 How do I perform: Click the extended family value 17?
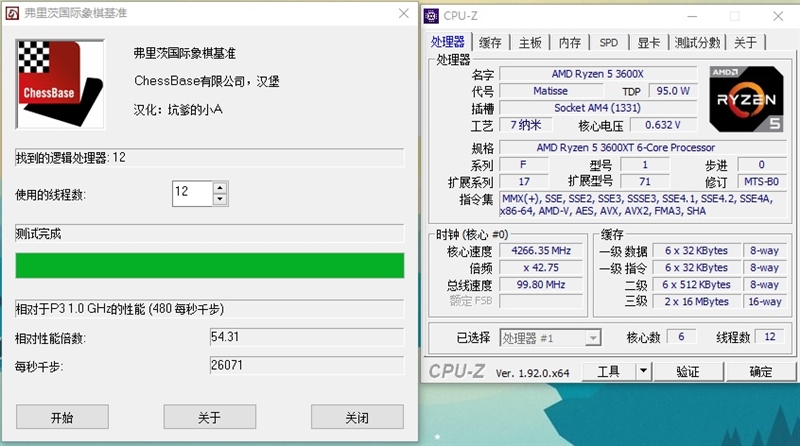(524, 182)
